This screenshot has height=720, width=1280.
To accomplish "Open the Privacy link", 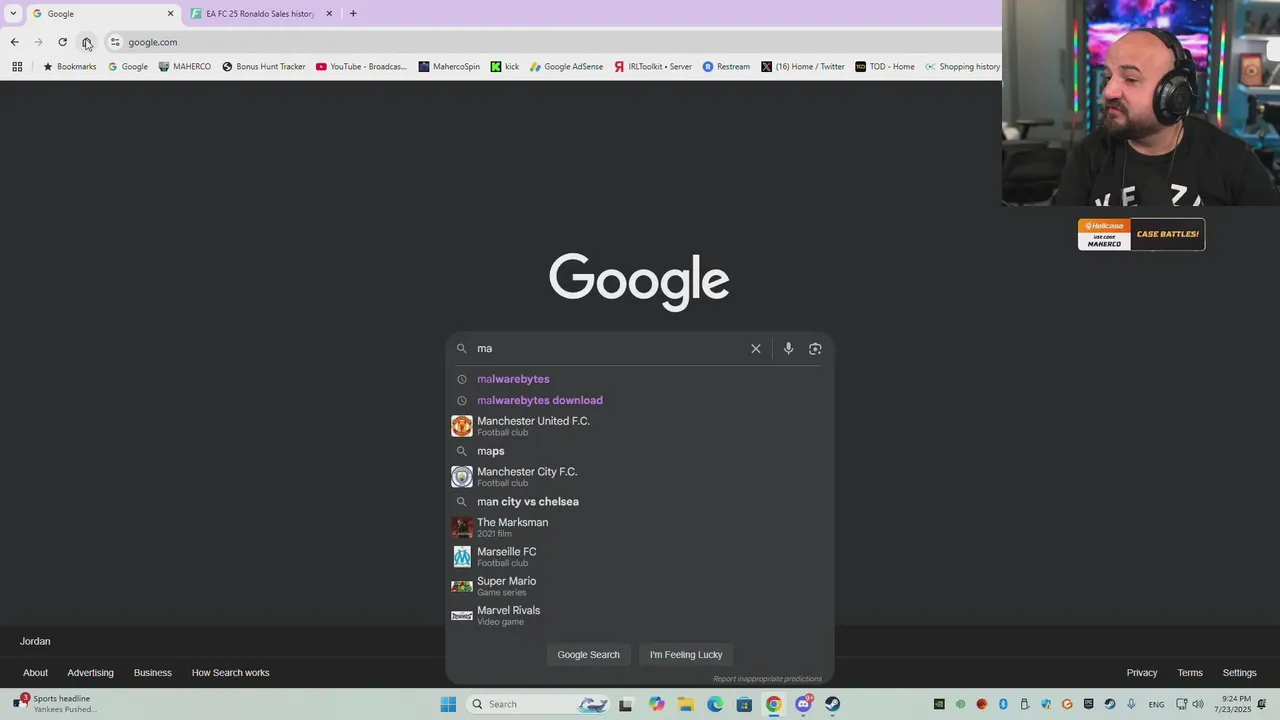I will coord(1141,673).
